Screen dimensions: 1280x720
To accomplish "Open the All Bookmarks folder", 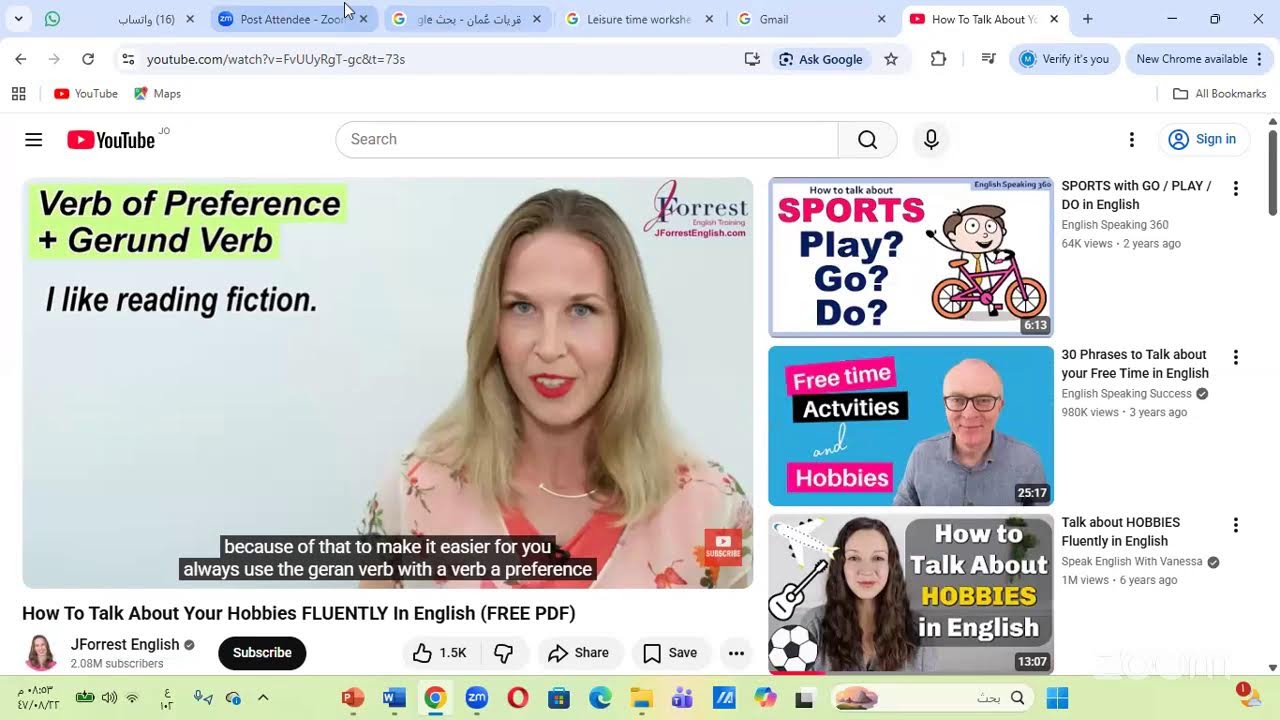I will [1219, 94].
